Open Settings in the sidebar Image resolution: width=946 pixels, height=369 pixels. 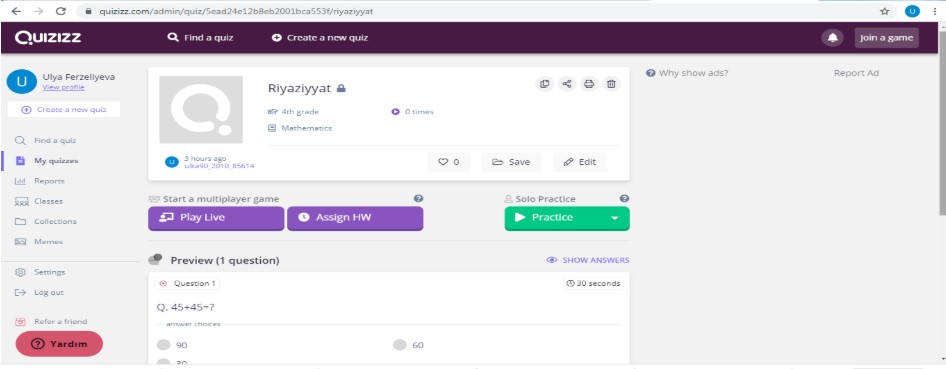click(x=40, y=272)
